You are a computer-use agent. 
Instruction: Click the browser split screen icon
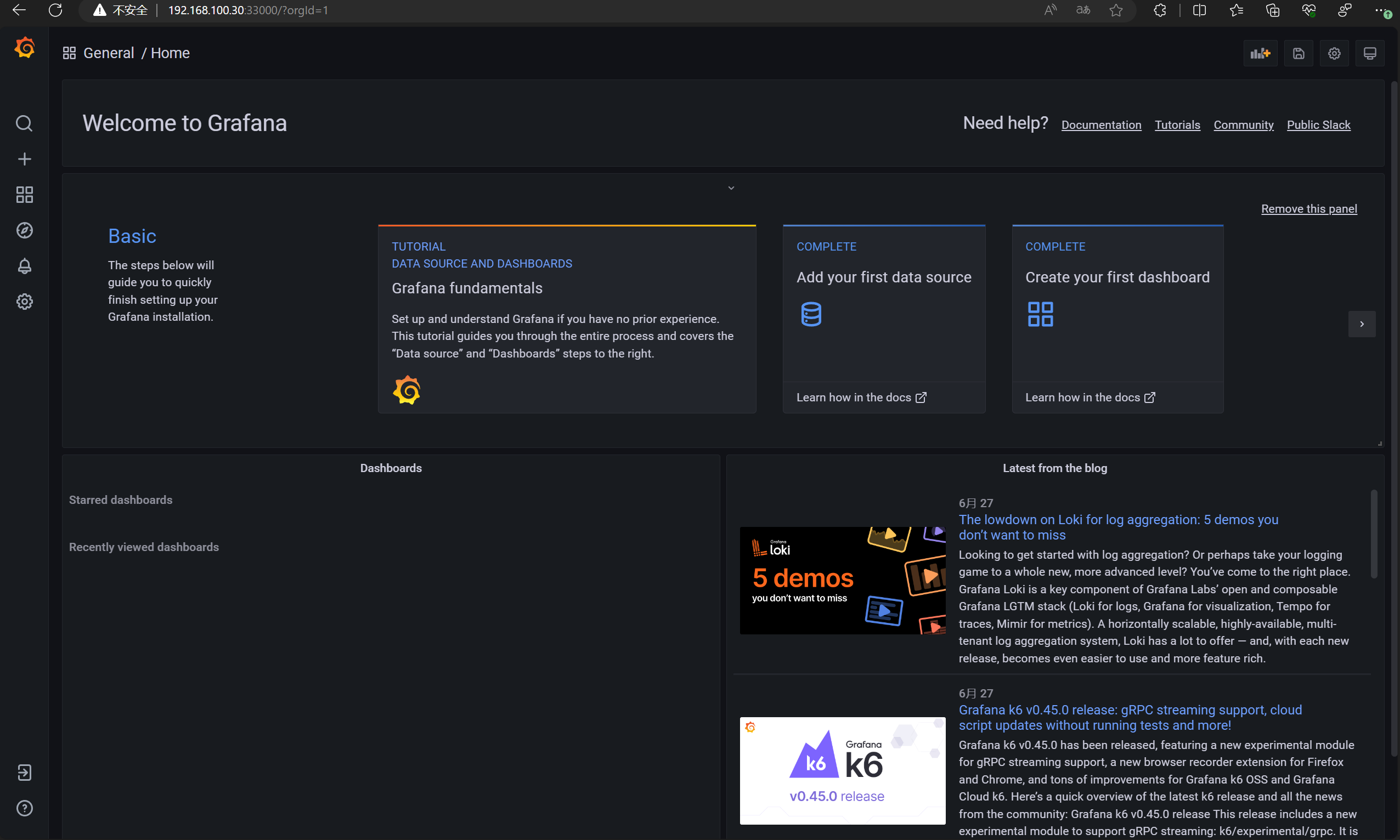point(1199,10)
